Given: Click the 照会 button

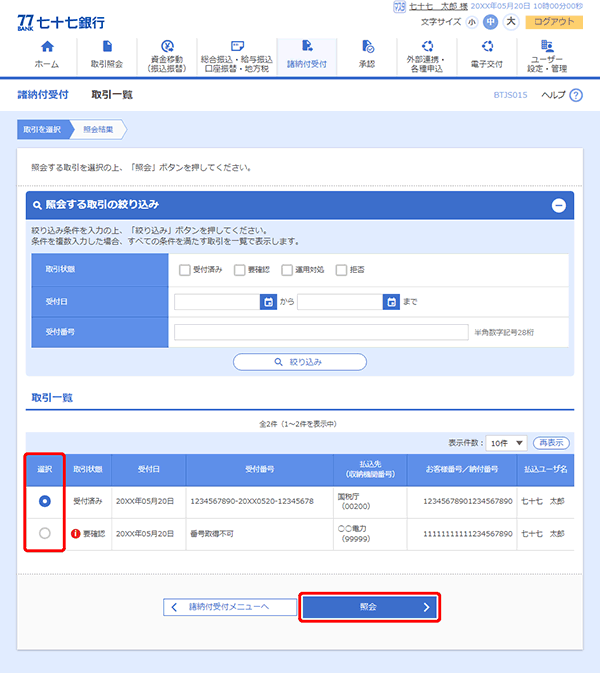Looking at the screenshot, I should tap(369, 607).
